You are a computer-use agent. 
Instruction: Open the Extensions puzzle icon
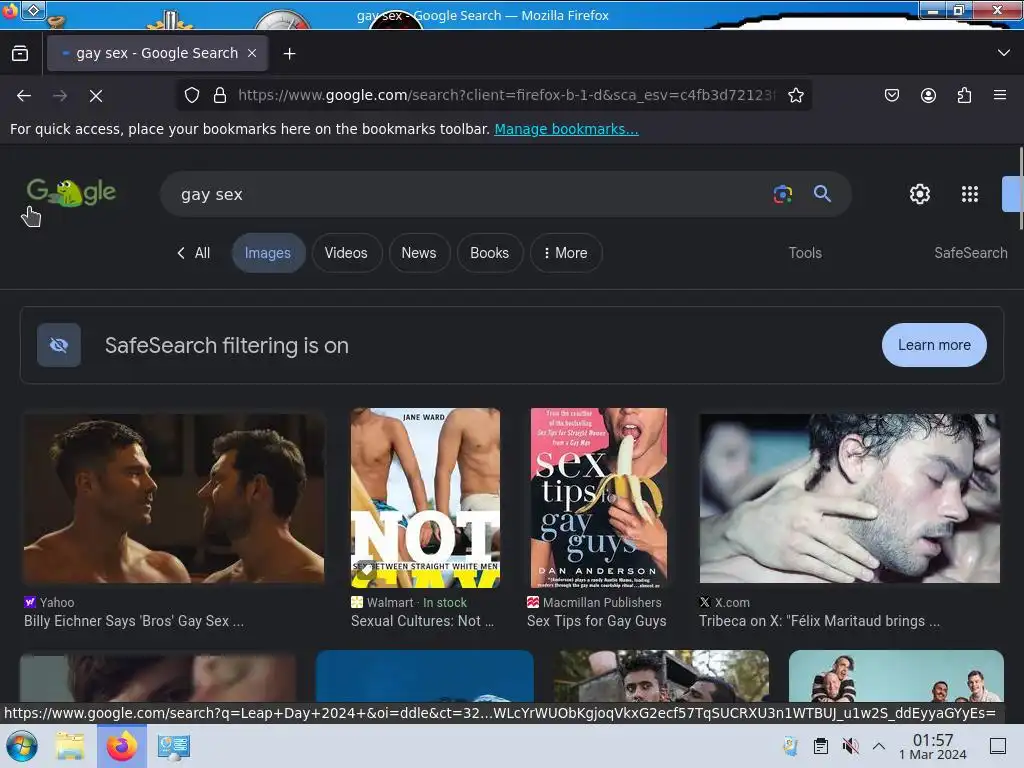coord(964,95)
